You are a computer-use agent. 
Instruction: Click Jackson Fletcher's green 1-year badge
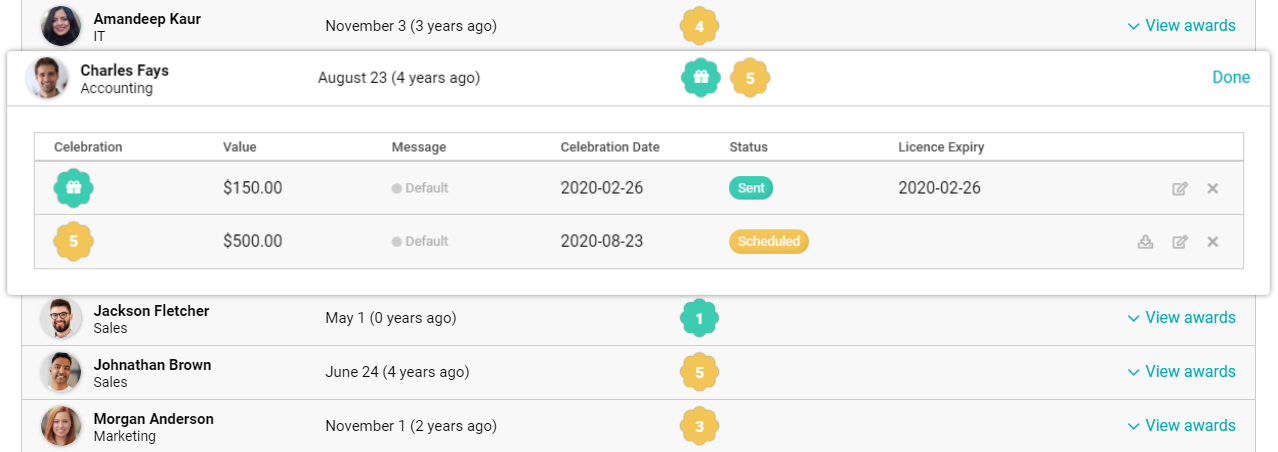[x=699, y=318]
